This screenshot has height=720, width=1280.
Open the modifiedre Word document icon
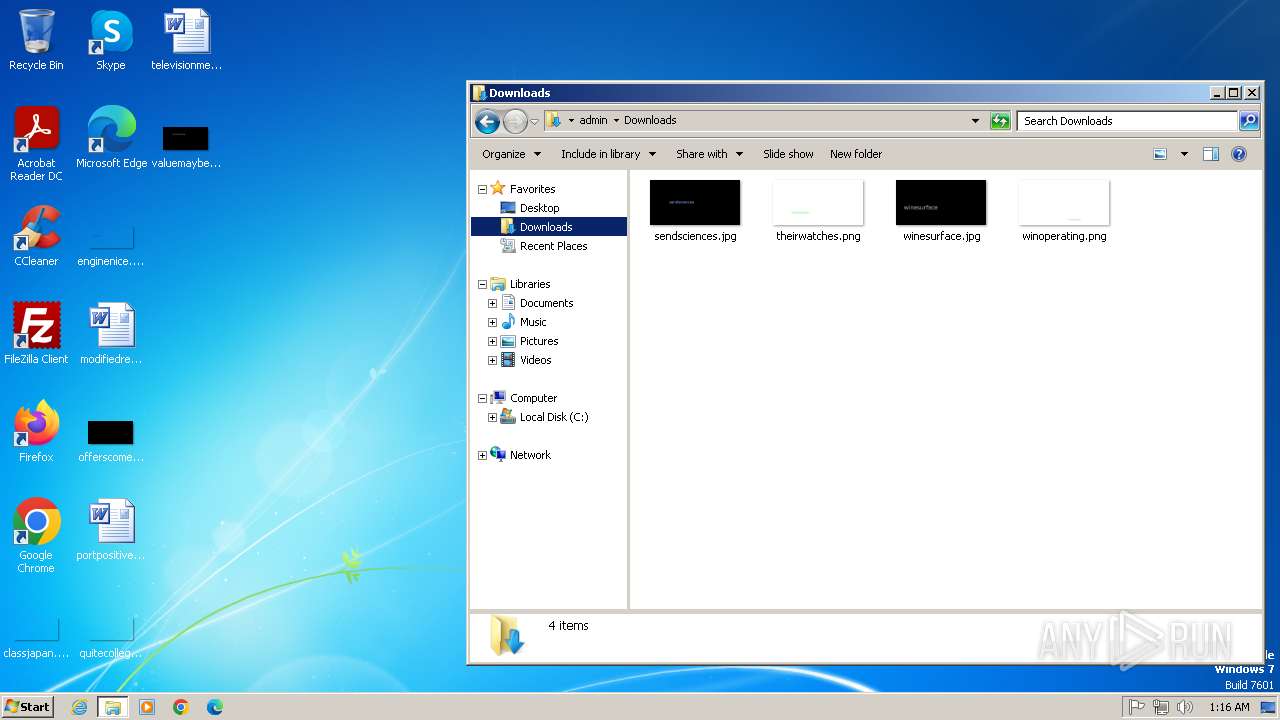111,334
